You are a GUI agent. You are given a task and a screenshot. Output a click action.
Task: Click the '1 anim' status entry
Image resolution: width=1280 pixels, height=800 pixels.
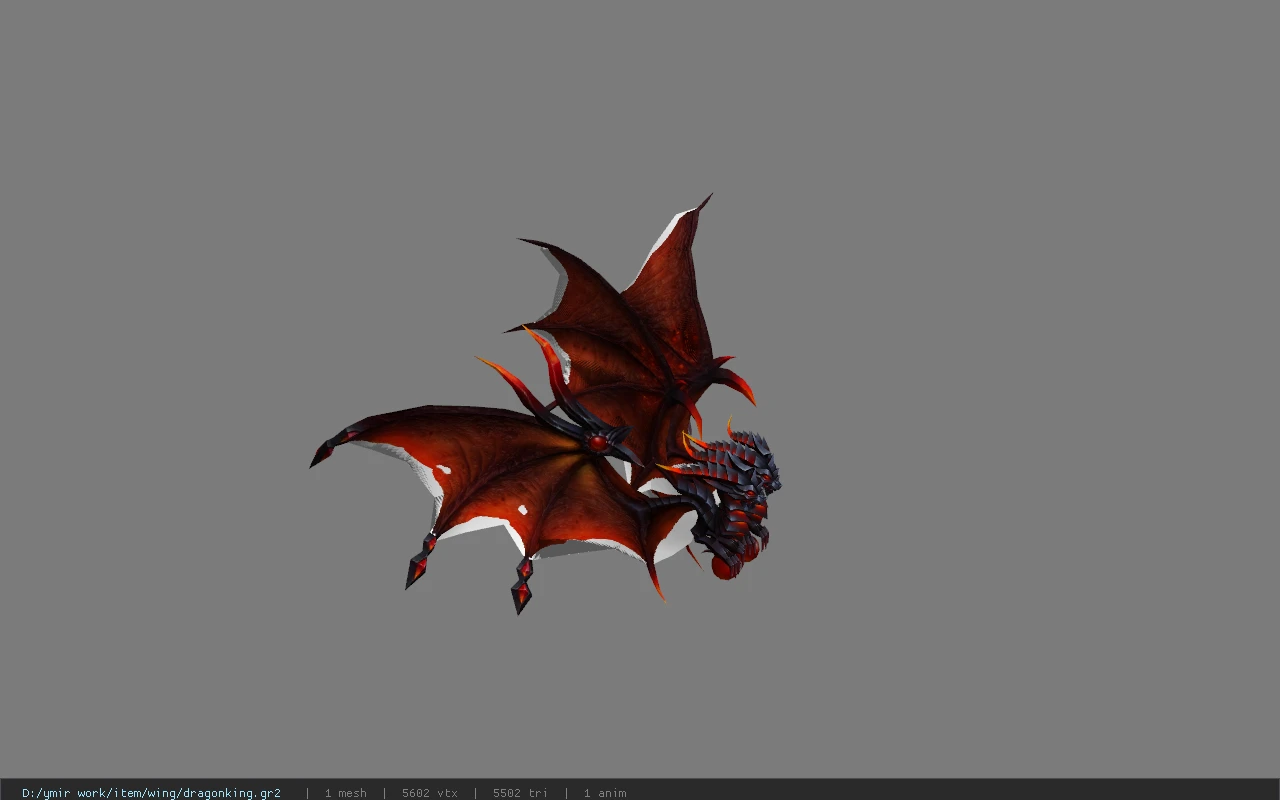pyautogui.click(x=605, y=793)
